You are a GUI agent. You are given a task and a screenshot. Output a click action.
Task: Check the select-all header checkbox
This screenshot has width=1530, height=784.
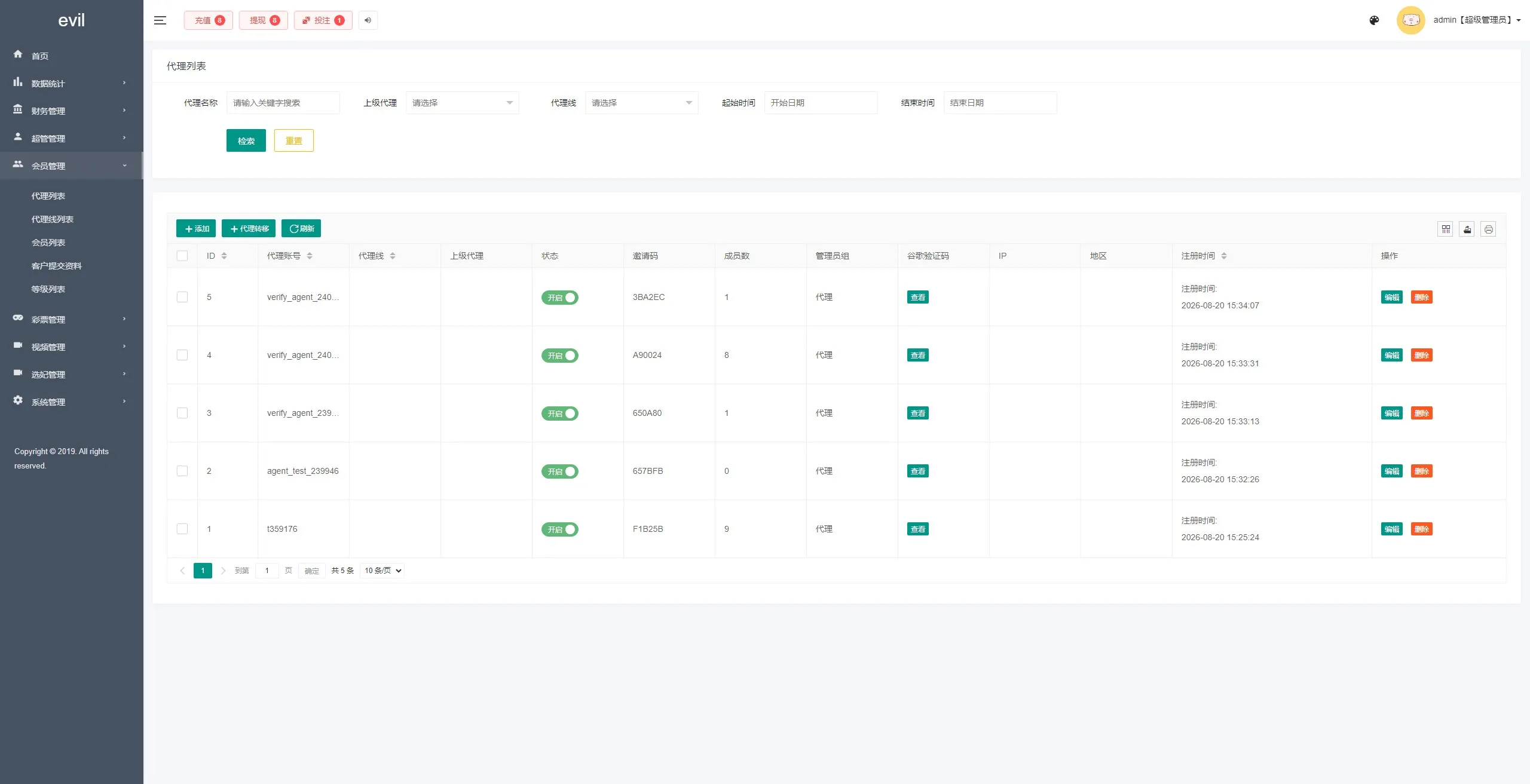point(182,256)
